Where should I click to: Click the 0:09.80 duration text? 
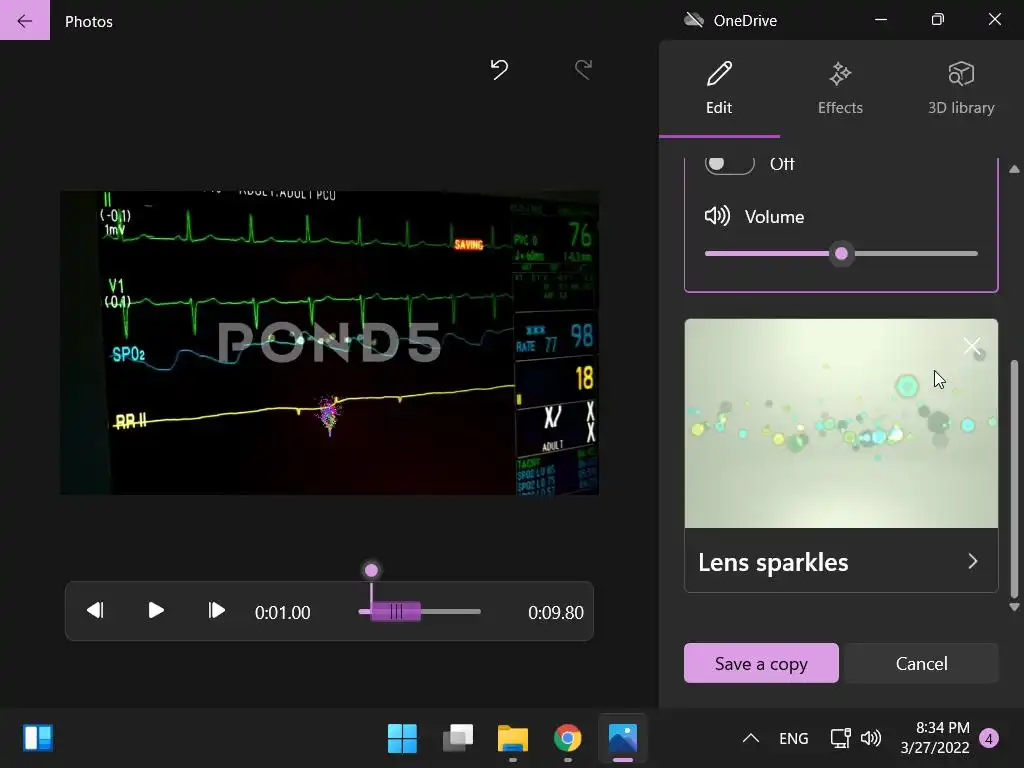click(556, 613)
